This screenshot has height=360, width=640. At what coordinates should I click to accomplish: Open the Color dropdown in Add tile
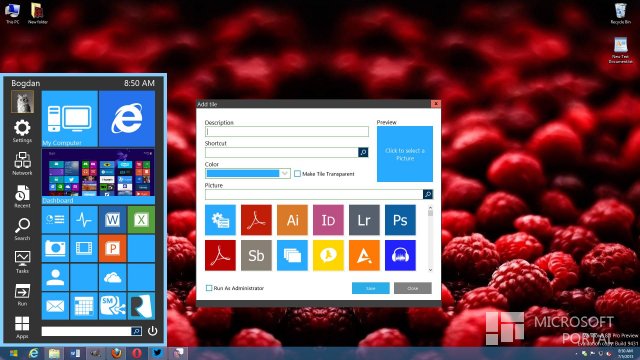click(247, 173)
